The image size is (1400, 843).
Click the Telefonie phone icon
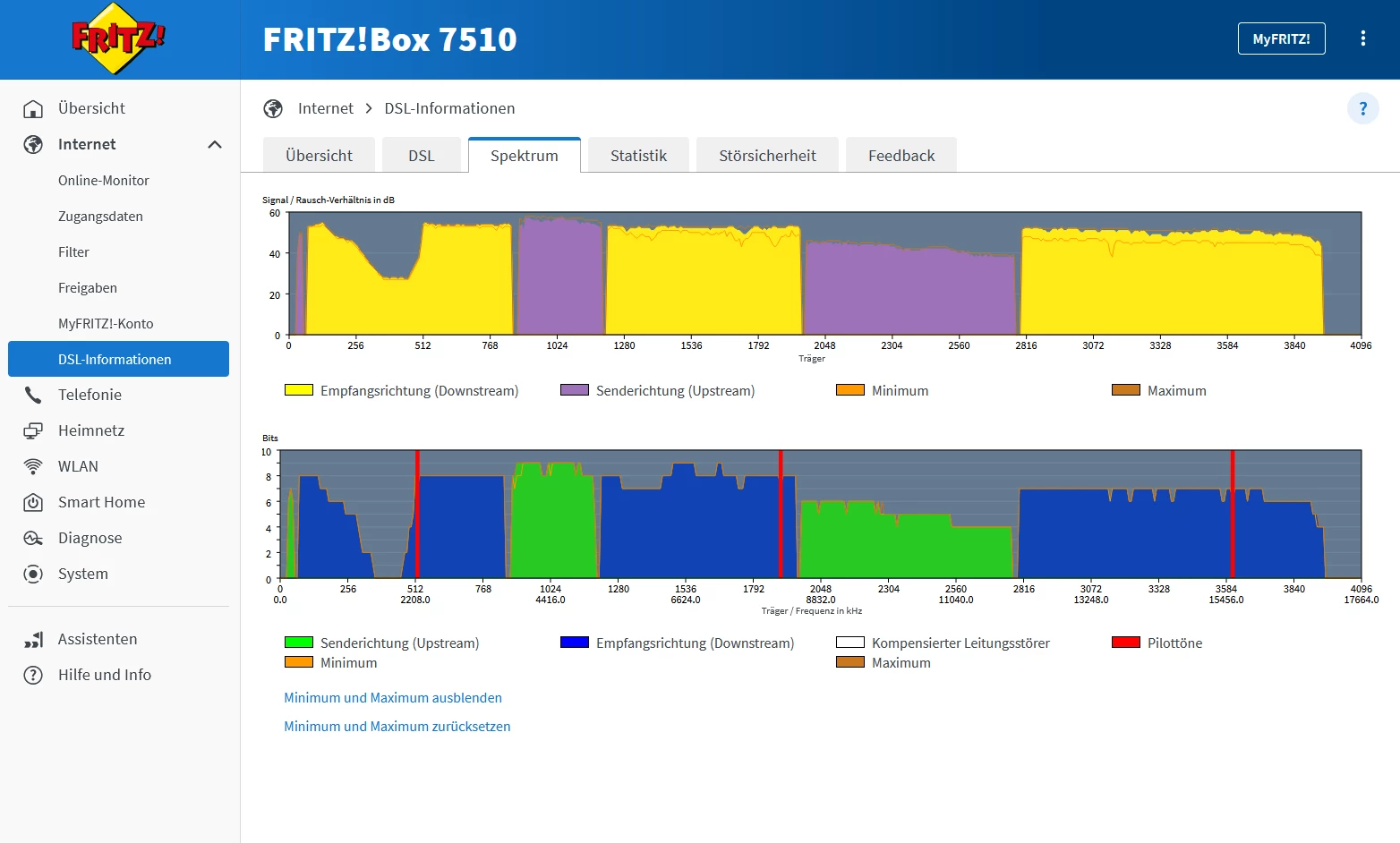point(33,395)
